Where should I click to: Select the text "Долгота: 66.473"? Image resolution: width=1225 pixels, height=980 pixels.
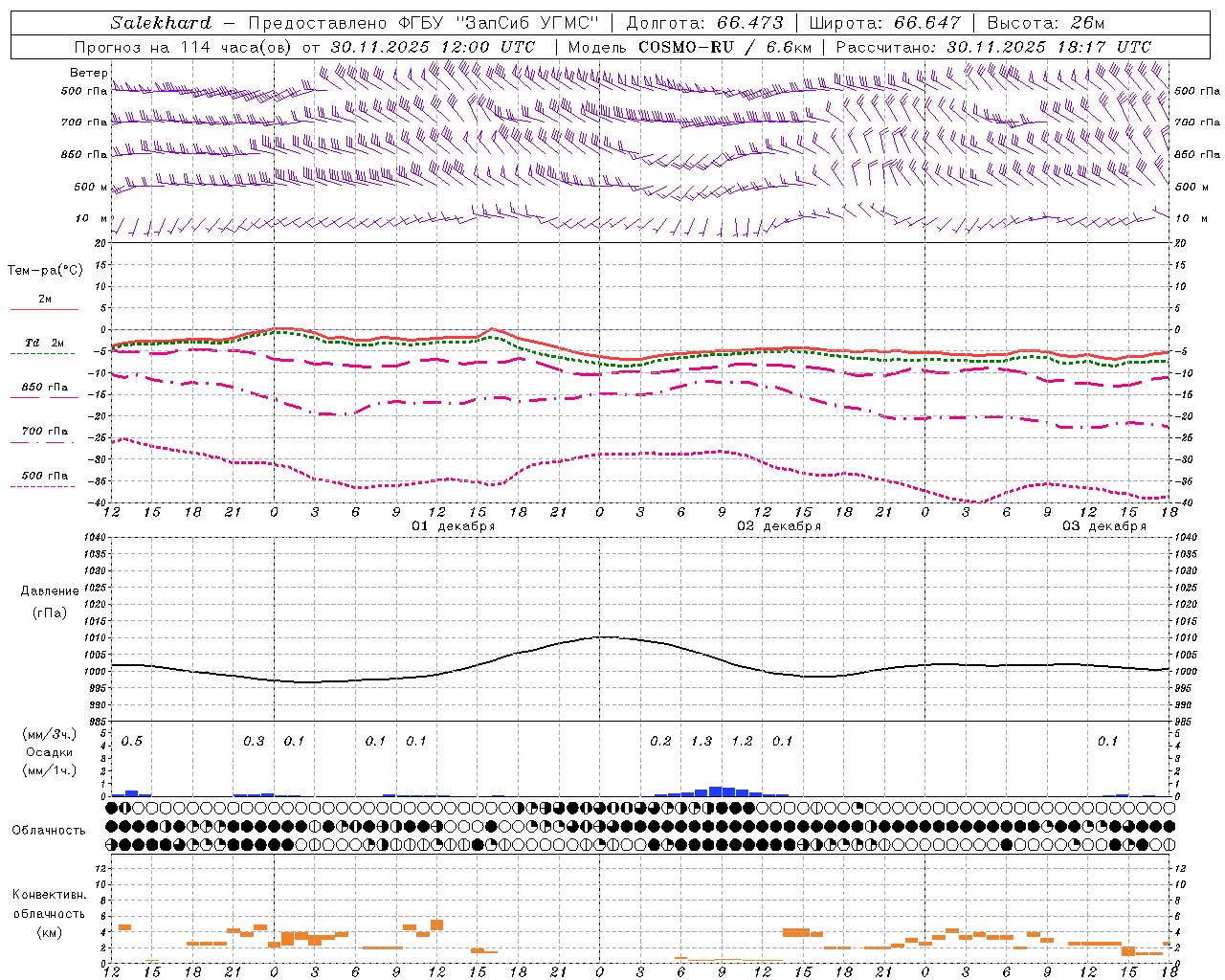704,23
